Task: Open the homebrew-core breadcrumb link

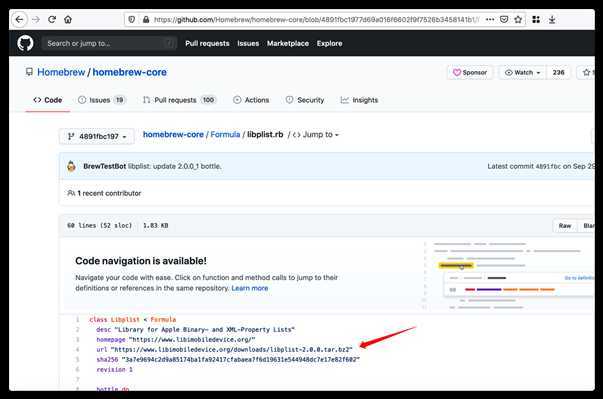Action: pos(173,135)
